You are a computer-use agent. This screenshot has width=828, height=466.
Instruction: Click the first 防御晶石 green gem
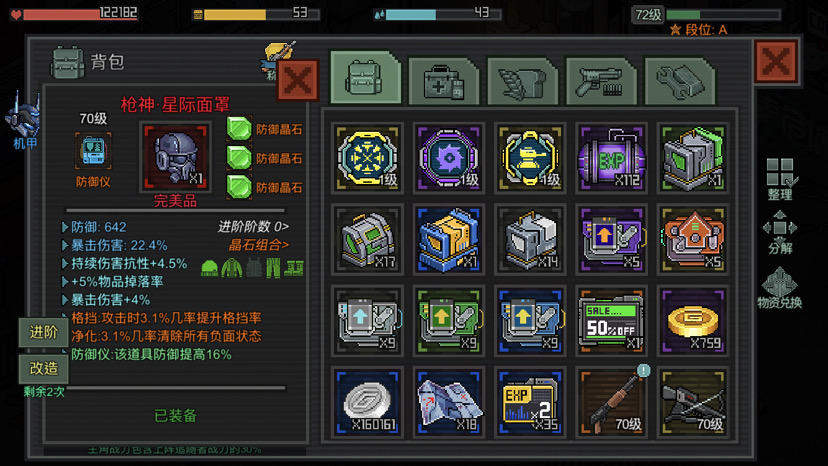click(239, 129)
